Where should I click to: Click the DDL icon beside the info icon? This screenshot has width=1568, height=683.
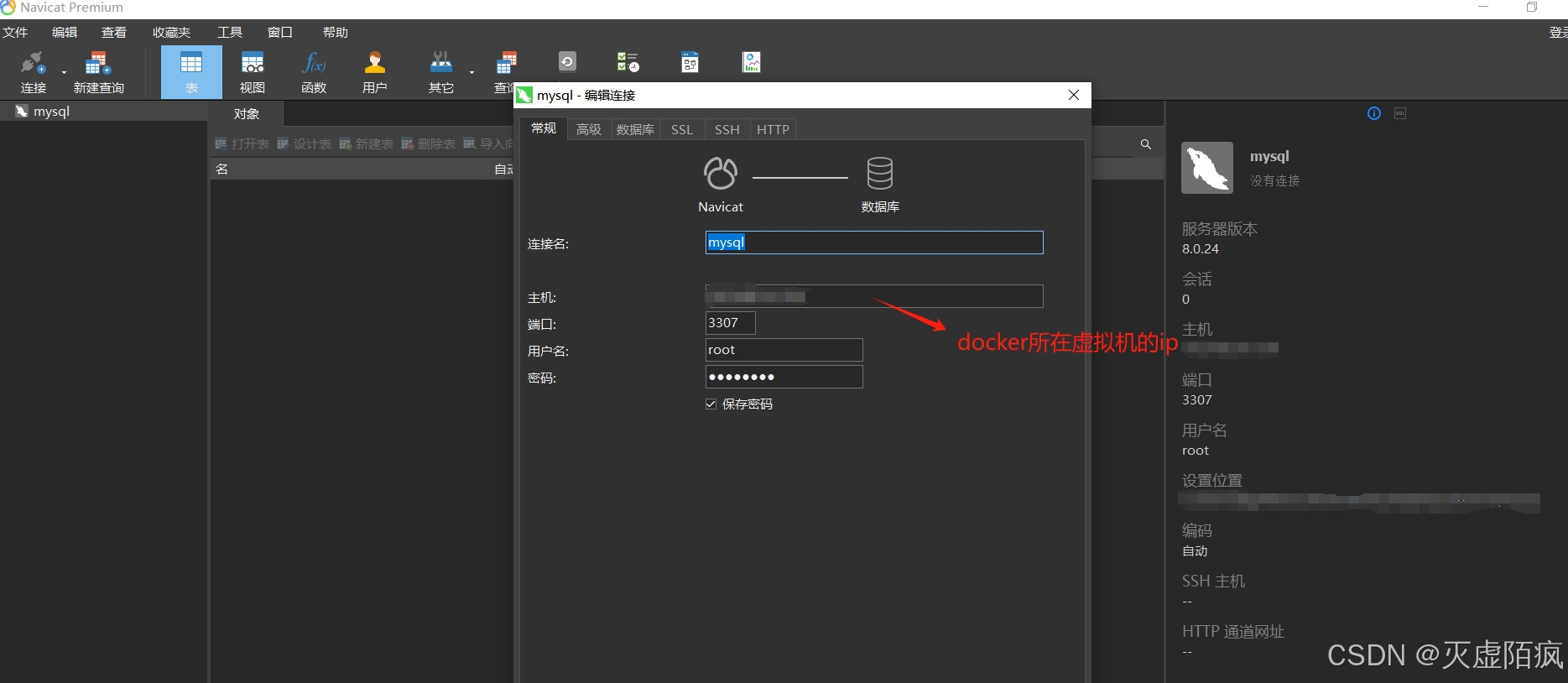(x=1400, y=113)
